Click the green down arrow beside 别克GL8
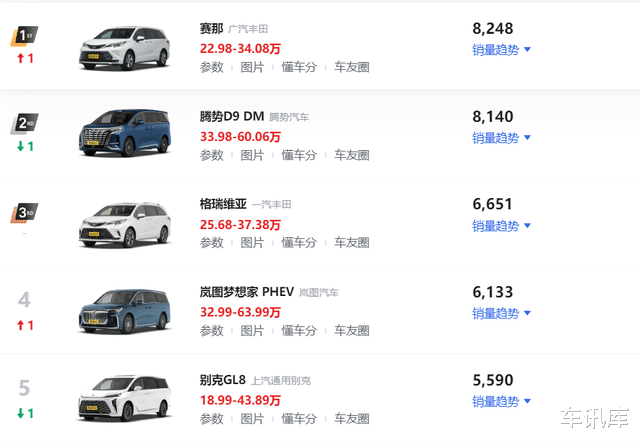 point(20,413)
